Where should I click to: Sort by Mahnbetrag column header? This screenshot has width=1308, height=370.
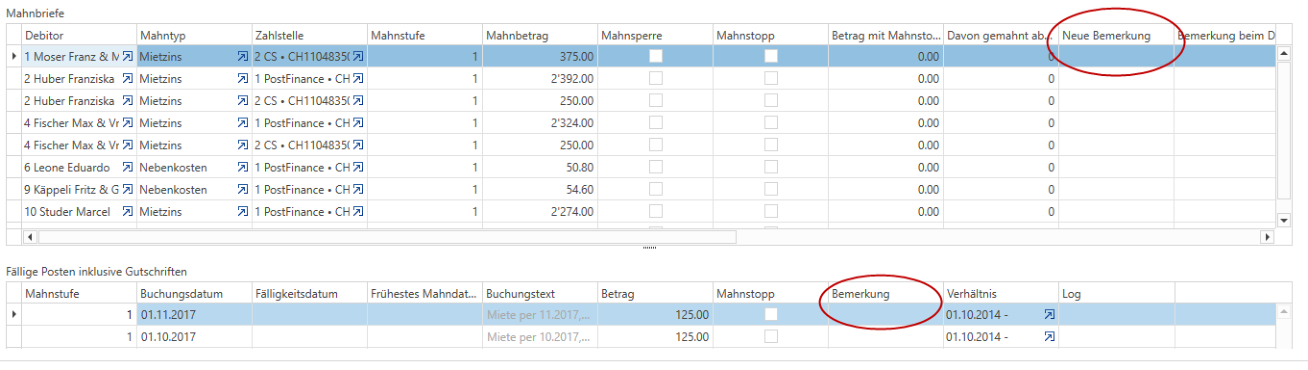click(x=540, y=36)
